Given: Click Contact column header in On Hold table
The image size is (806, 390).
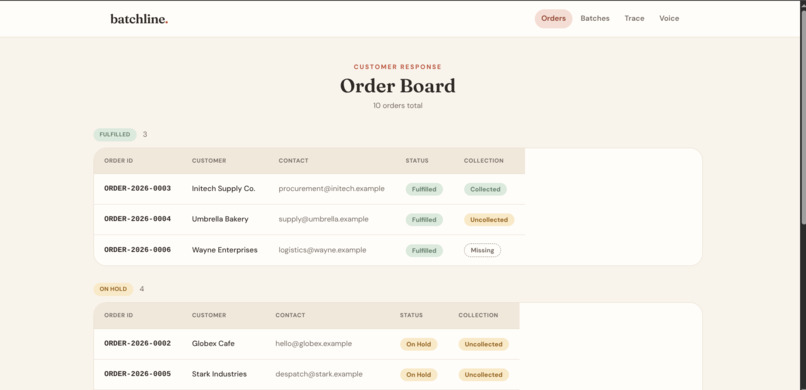Looking at the screenshot, I should click(x=290, y=315).
